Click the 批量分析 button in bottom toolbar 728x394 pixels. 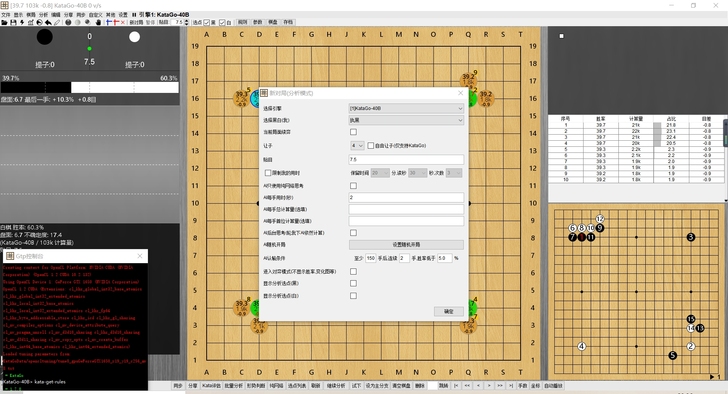pos(234,386)
